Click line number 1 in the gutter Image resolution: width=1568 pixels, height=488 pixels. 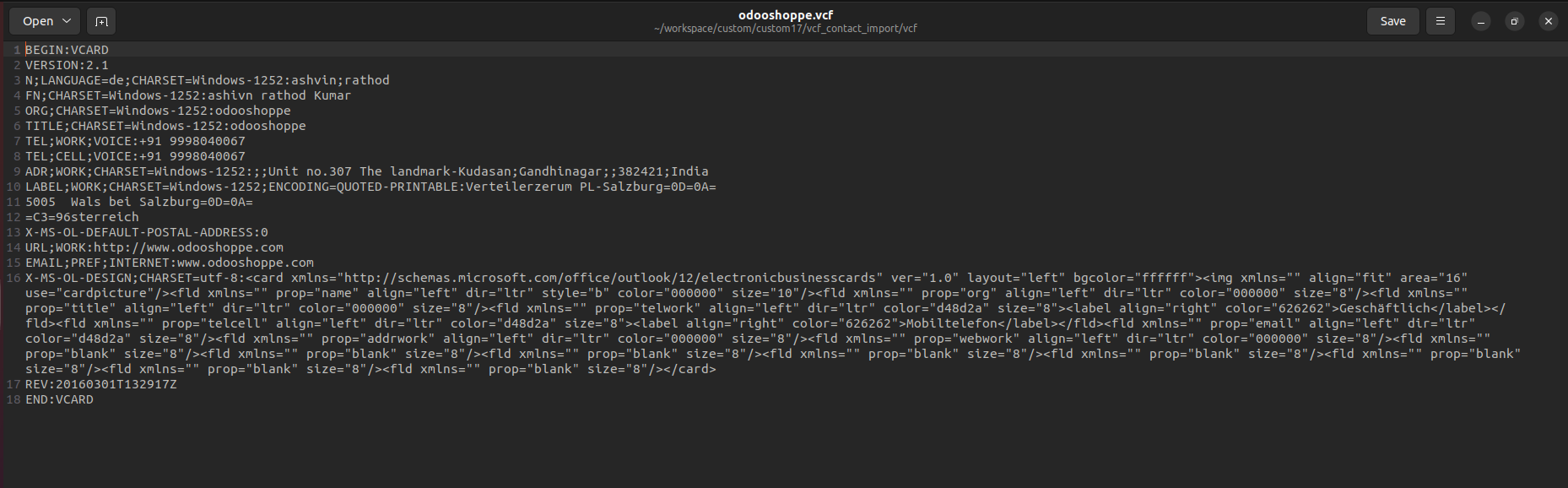pyautogui.click(x=16, y=50)
